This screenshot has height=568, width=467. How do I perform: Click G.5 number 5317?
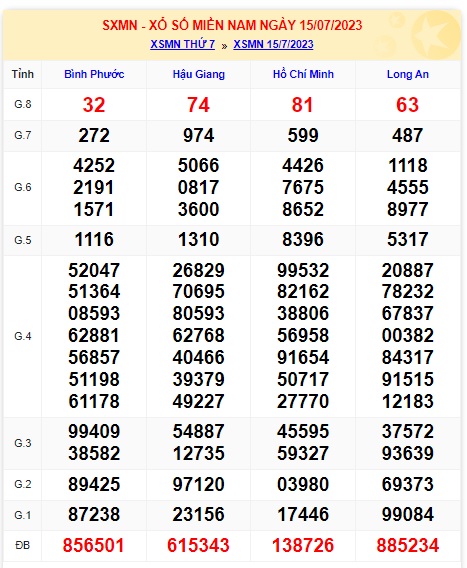408,240
